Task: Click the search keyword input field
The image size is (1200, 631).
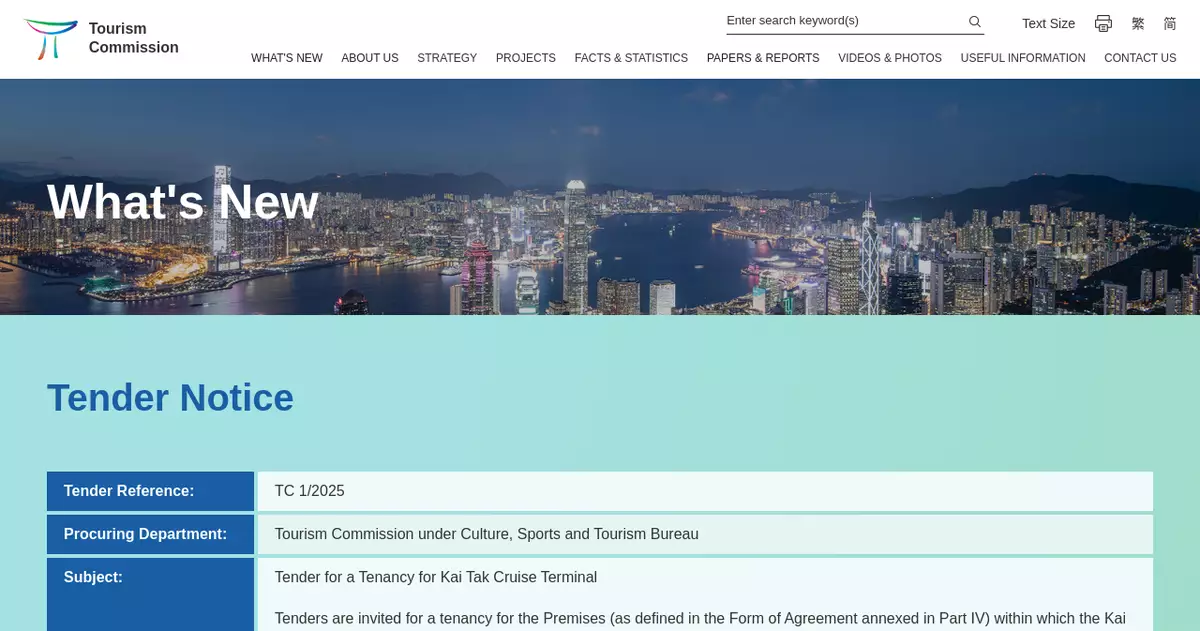Action: pos(842,21)
